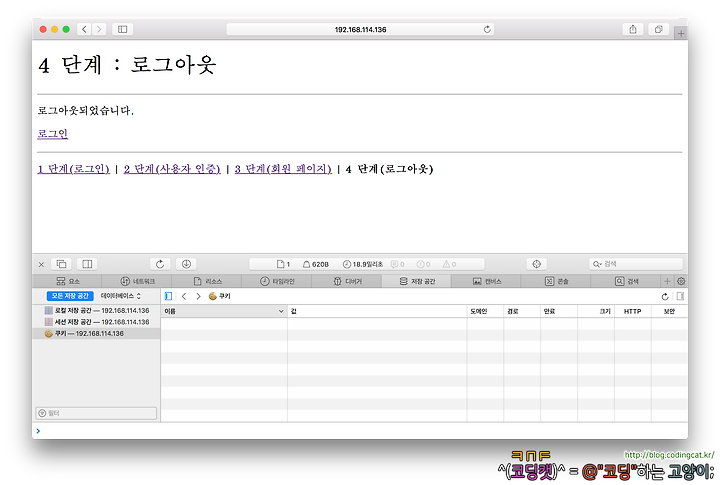Click the 192.168.114.136 address bar
The height and width of the screenshot is (485, 720).
[360, 29]
